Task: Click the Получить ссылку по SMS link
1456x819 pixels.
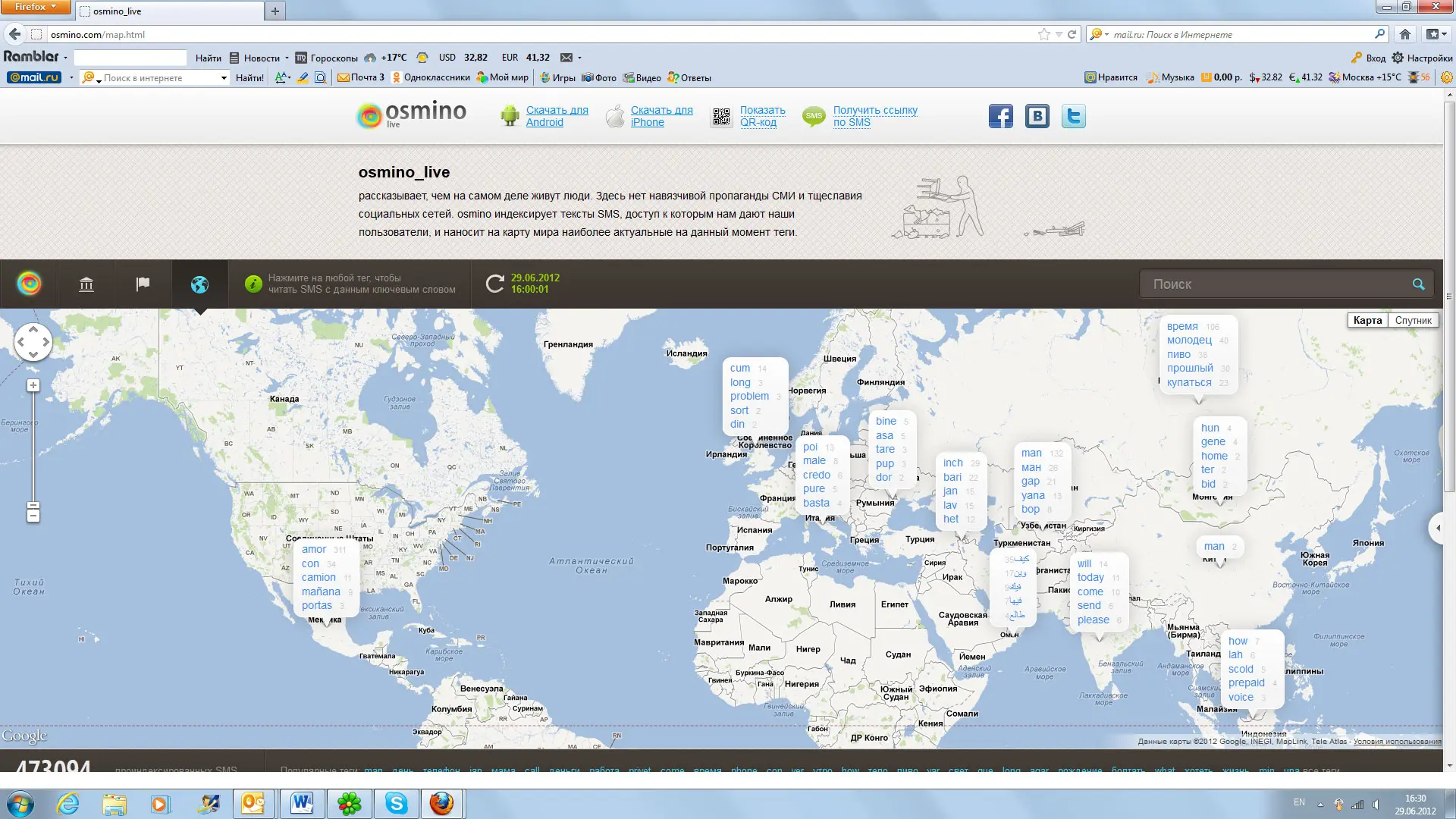Action: pyautogui.click(x=875, y=116)
